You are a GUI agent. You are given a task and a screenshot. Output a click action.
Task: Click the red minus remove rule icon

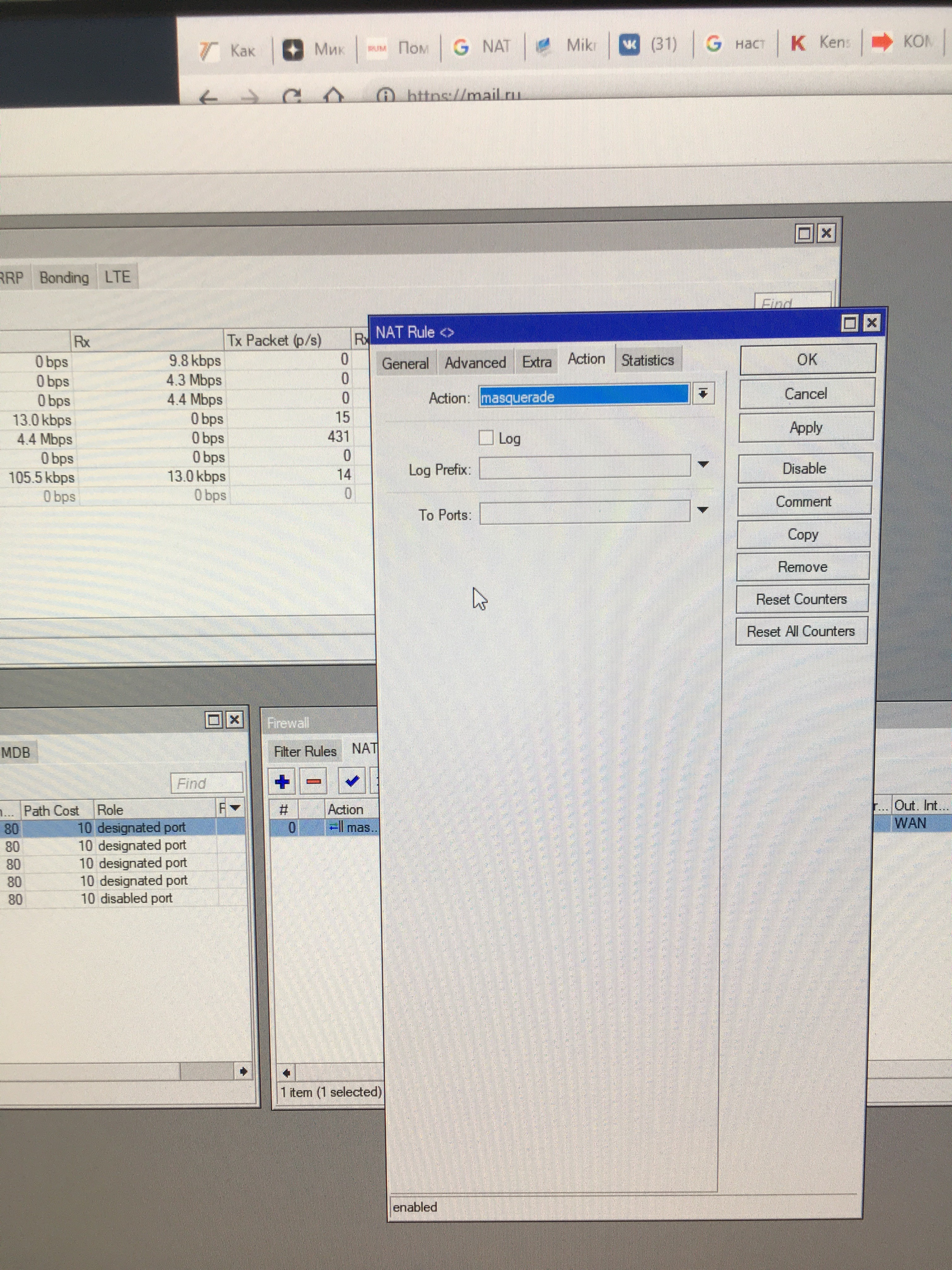tap(313, 781)
